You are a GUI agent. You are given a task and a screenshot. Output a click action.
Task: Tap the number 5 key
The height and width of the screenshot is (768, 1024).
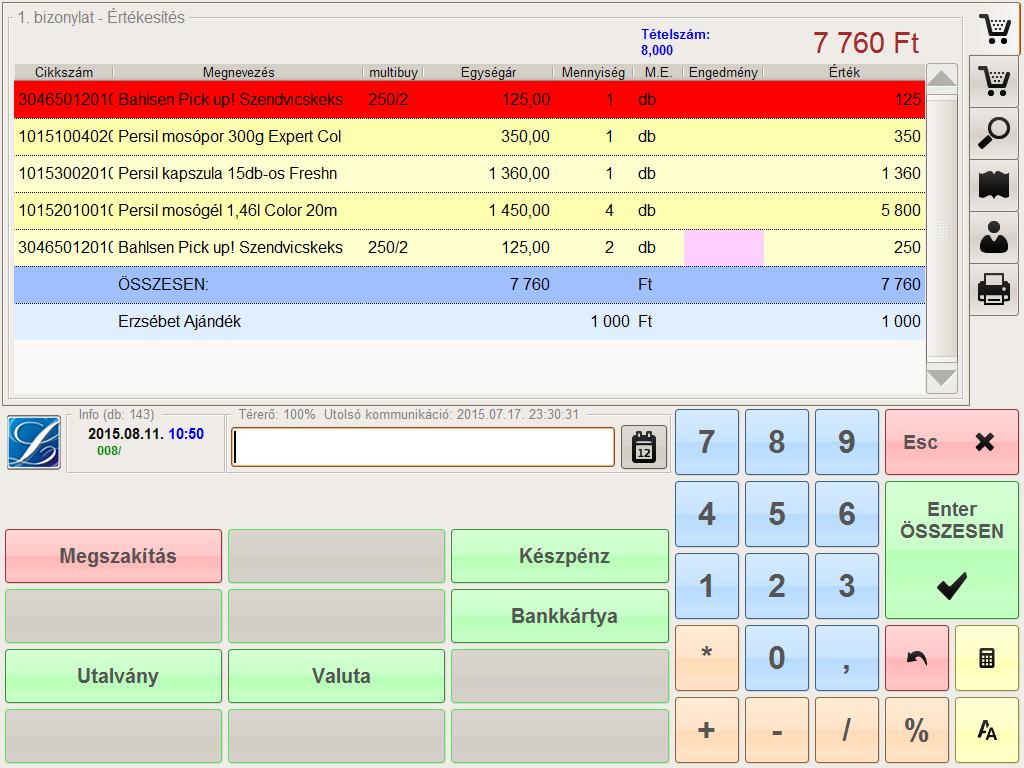(776, 514)
